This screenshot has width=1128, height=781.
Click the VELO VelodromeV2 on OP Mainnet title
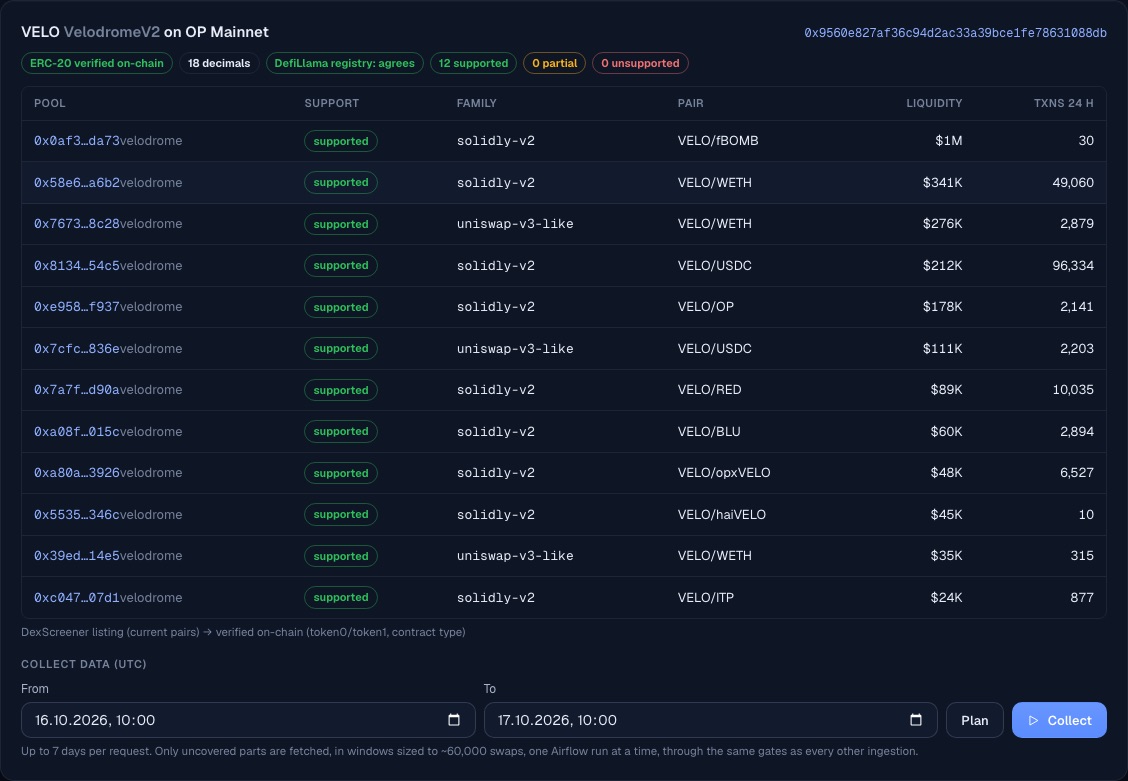145,32
